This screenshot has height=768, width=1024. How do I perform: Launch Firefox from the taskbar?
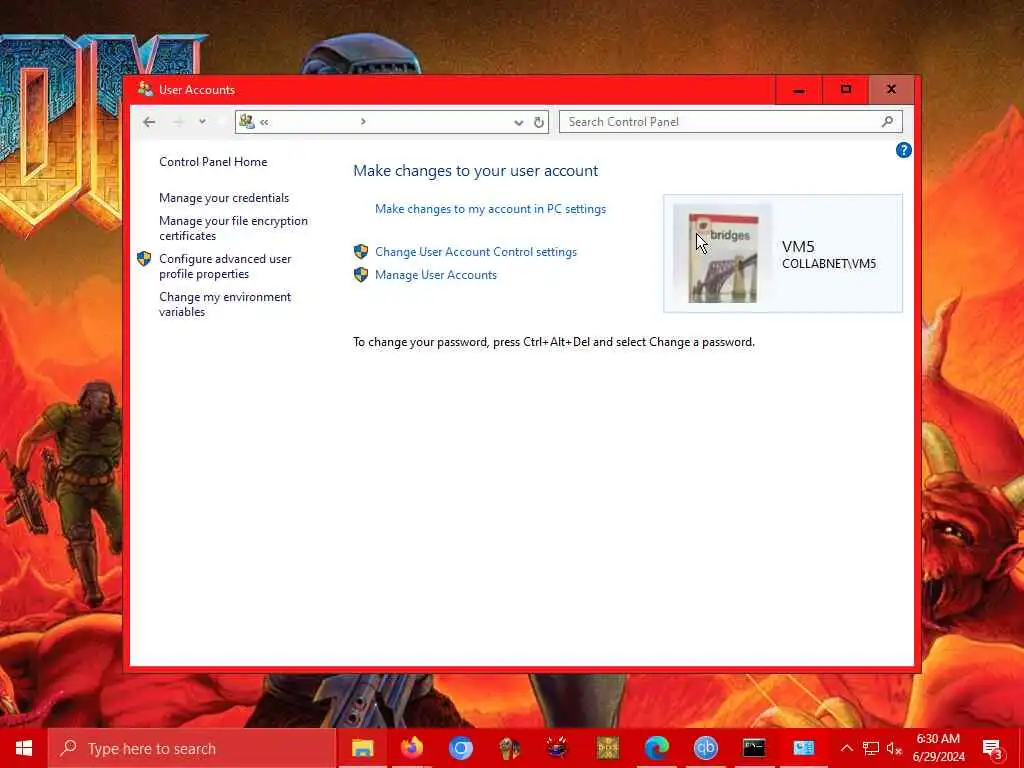[411, 748]
